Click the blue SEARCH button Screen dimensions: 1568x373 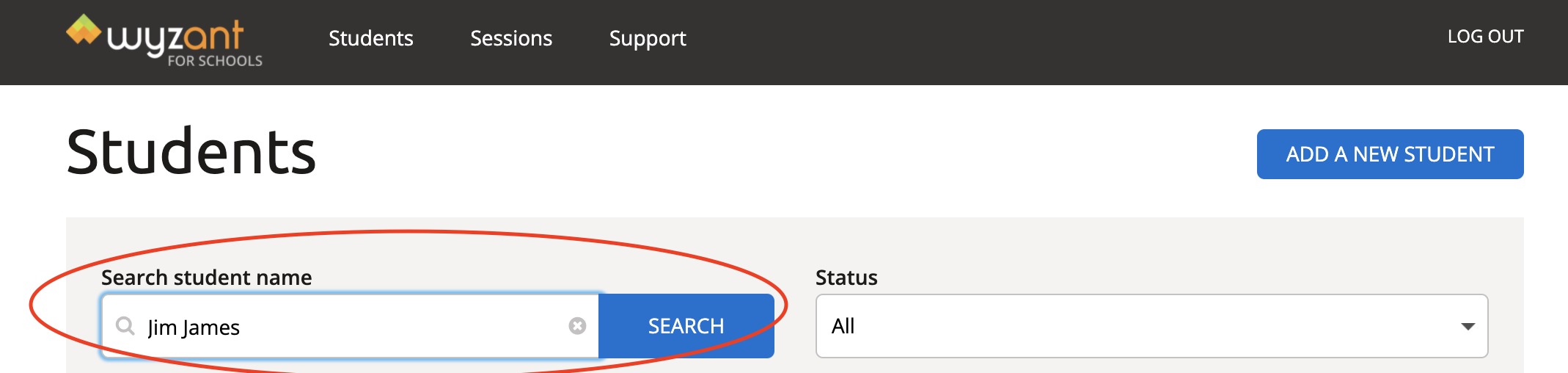(686, 326)
